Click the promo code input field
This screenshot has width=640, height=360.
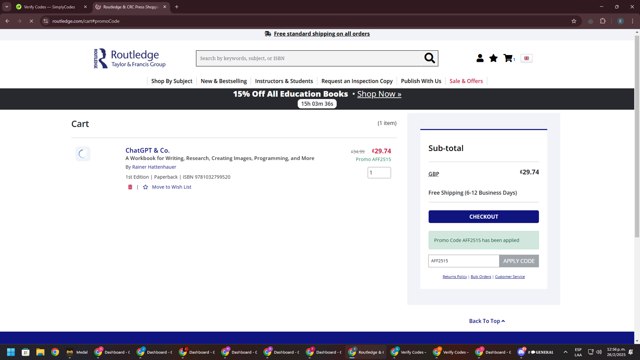464,261
